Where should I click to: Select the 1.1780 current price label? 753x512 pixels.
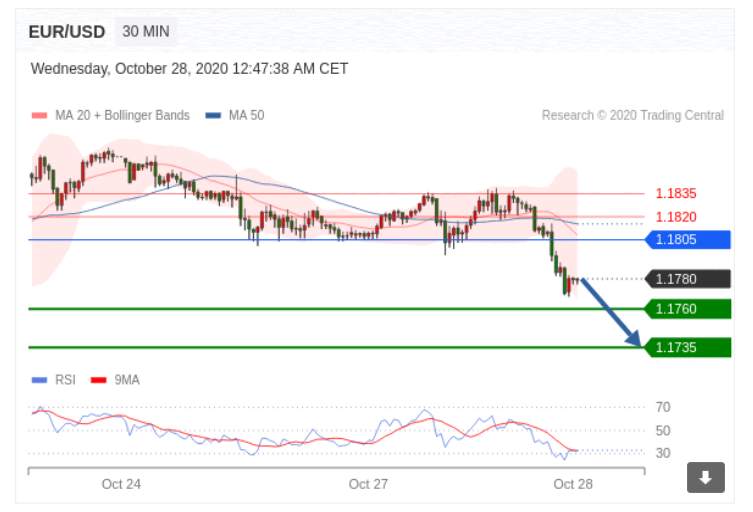(x=688, y=279)
